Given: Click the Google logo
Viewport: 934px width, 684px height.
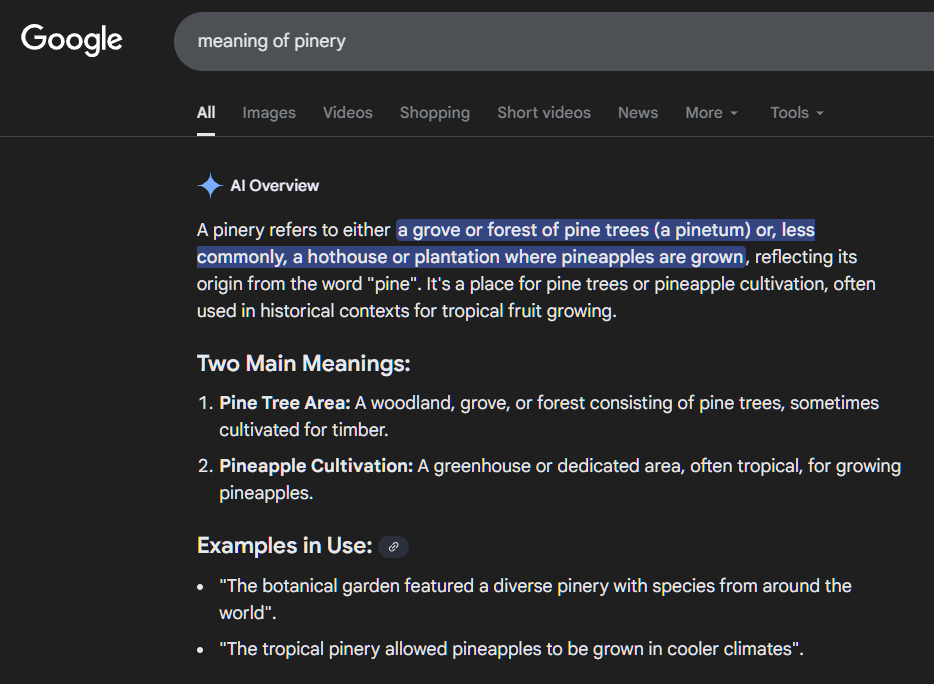Looking at the screenshot, I should click(x=72, y=40).
